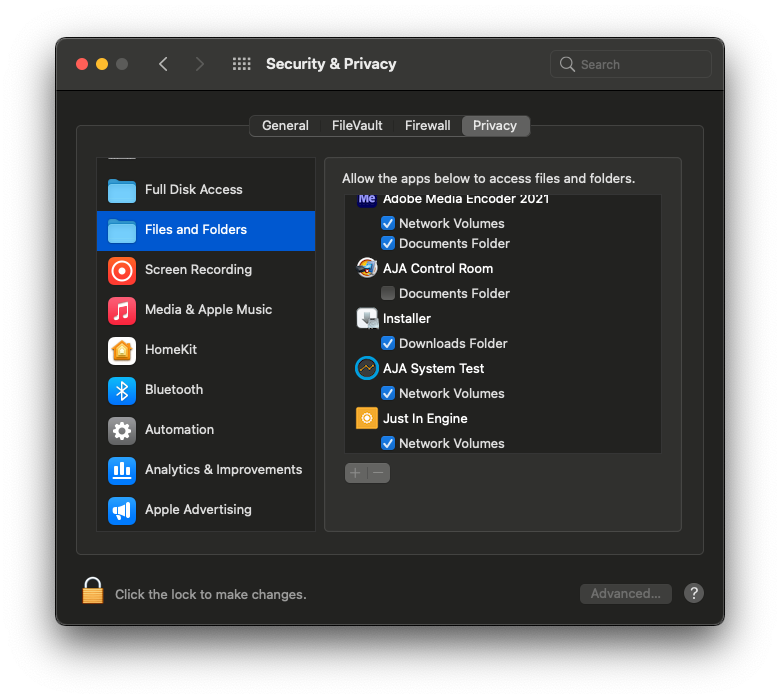This screenshot has height=699, width=780.
Task: Select the AJA System Test row
Action: click(502, 369)
